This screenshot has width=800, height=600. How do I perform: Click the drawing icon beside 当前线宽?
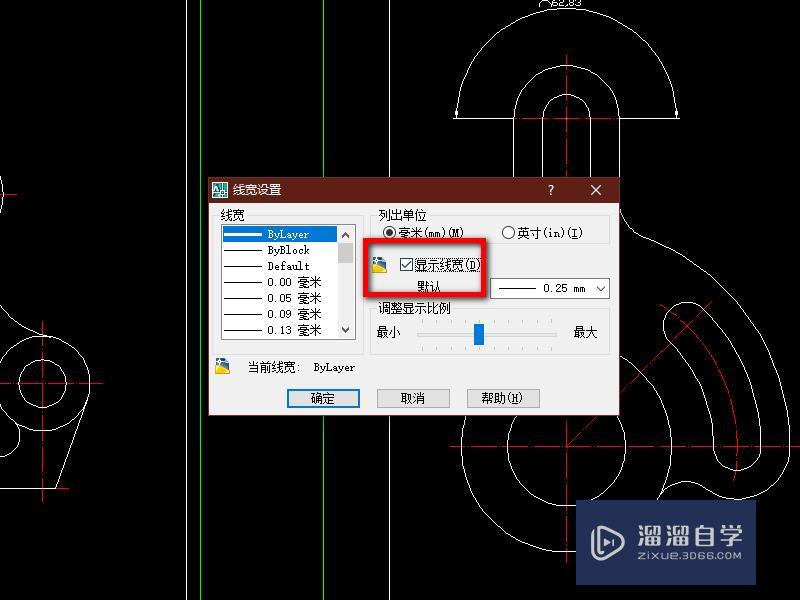222,366
